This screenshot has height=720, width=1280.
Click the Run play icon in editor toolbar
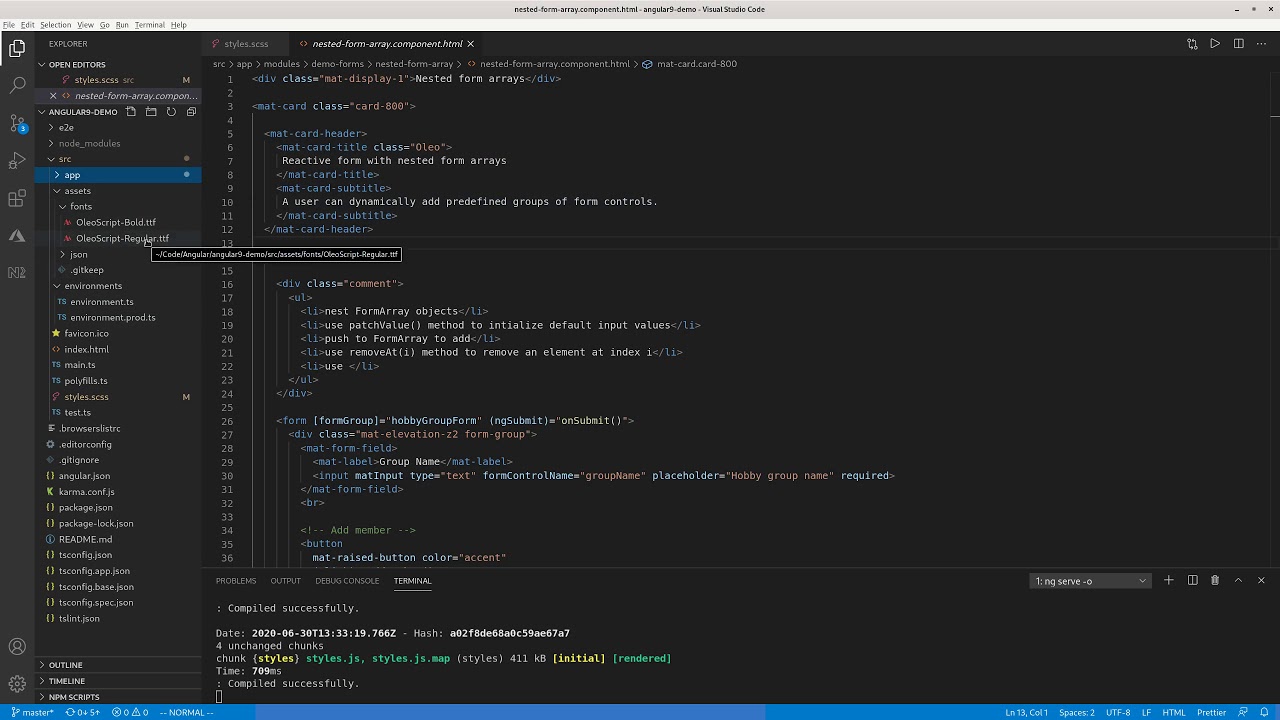click(x=1215, y=44)
